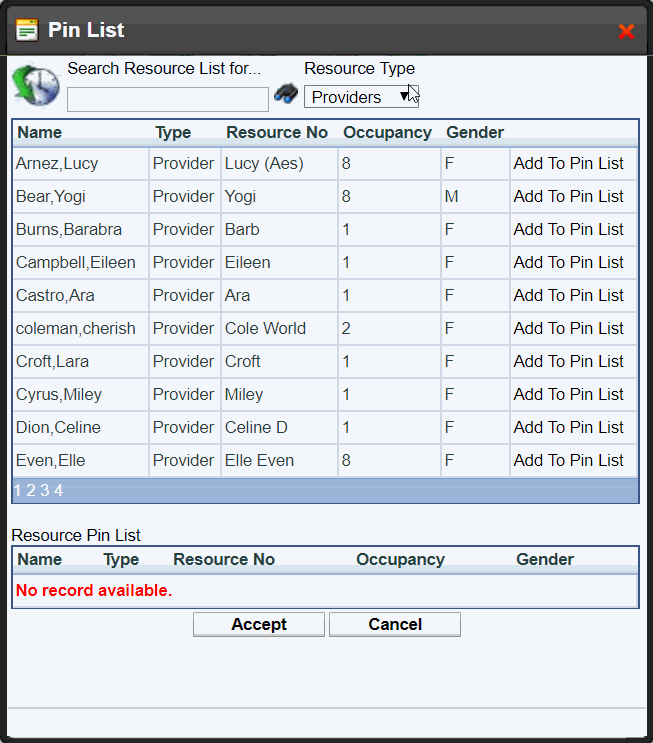Sort resource table by Type header
The image size is (653, 743).
tap(173, 133)
